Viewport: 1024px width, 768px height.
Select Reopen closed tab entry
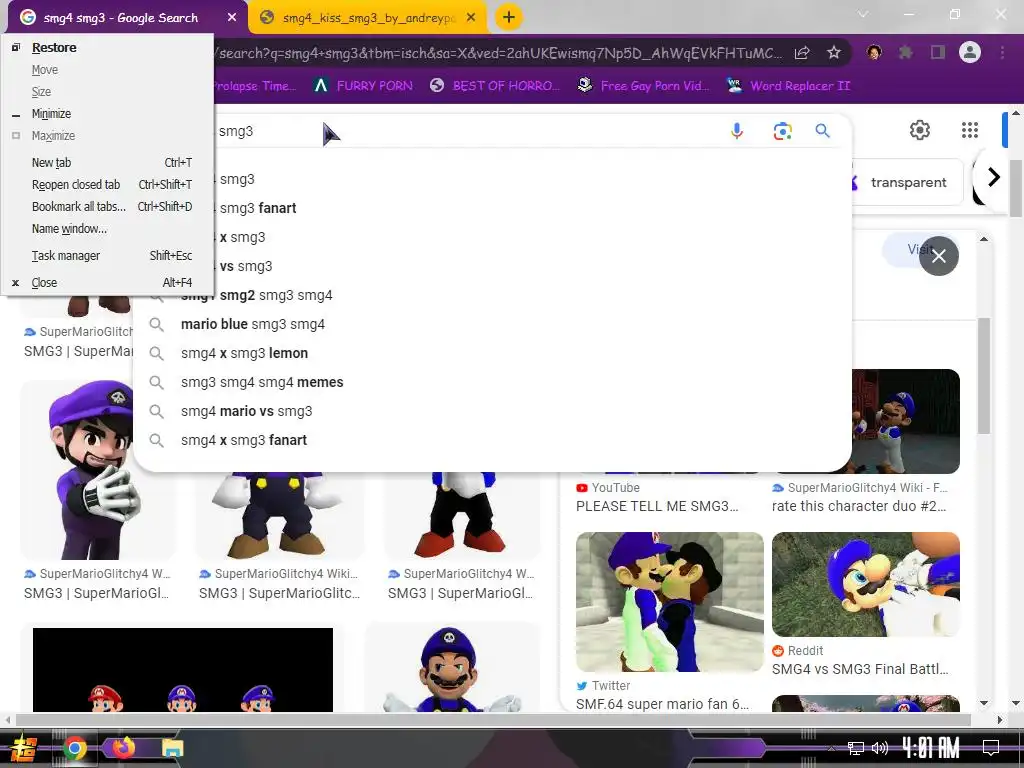107,185
